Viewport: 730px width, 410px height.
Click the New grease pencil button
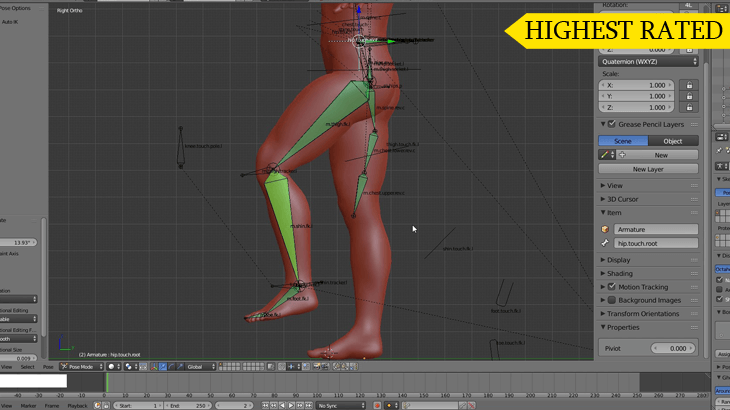tap(657, 155)
